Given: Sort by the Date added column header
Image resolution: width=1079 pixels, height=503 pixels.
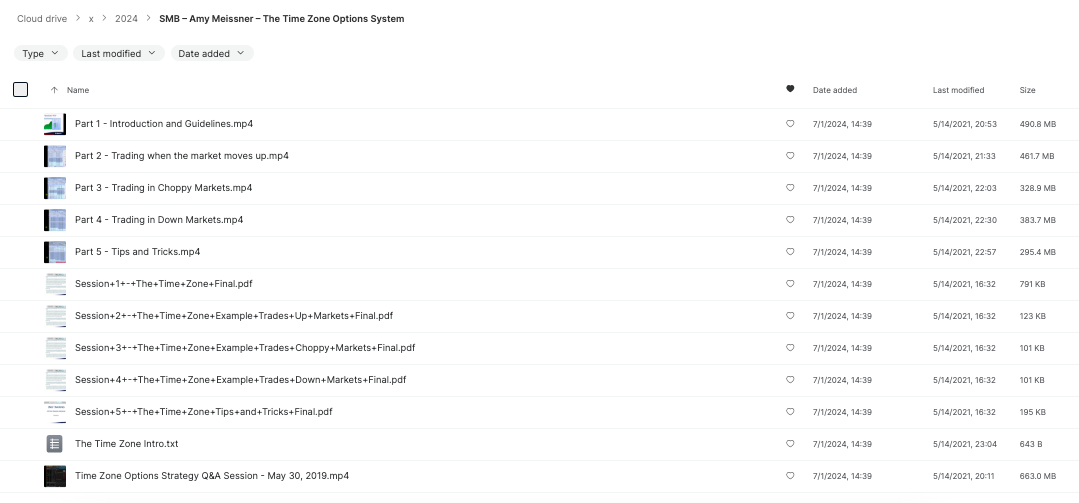Looking at the screenshot, I should tap(835, 90).
